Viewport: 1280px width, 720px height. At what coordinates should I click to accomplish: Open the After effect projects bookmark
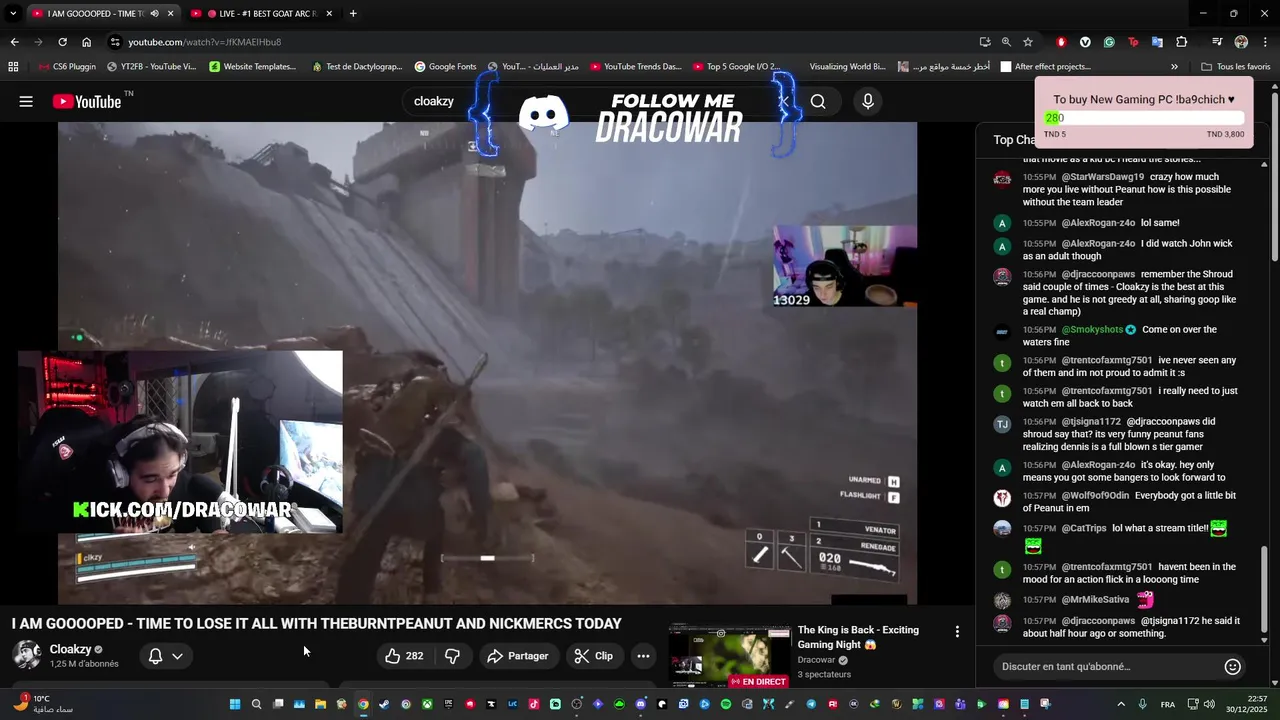coord(1045,67)
